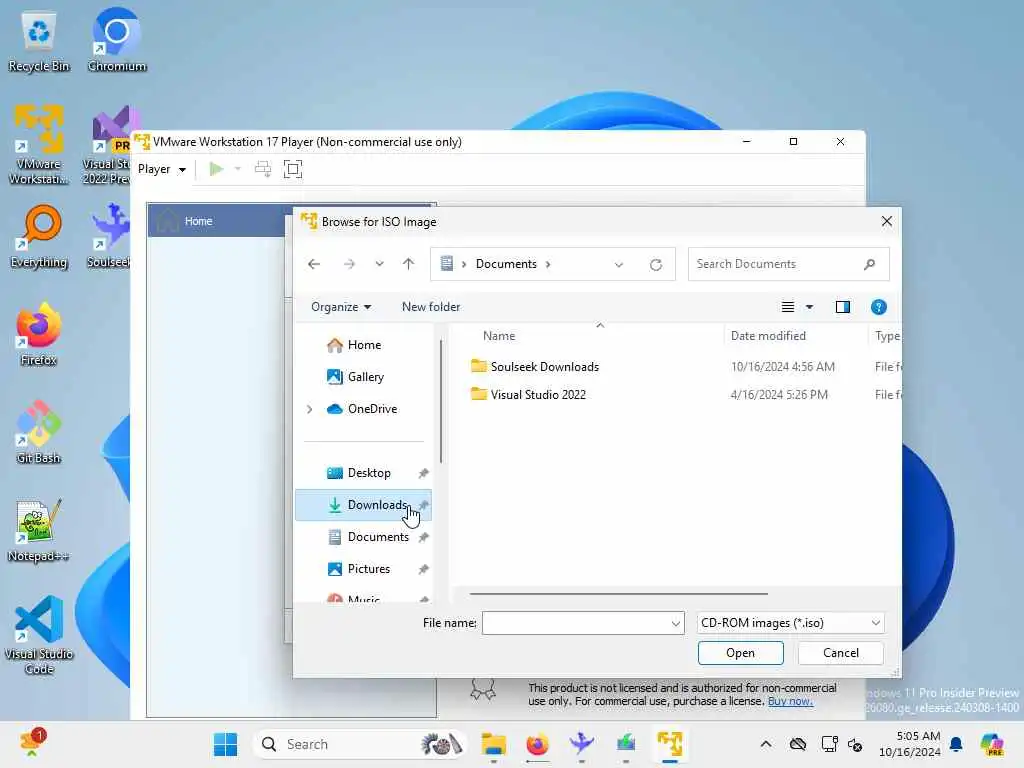Viewport: 1024px width, 768px height.
Task: Open Downloads in the navigation pane
Action: click(x=363, y=505)
